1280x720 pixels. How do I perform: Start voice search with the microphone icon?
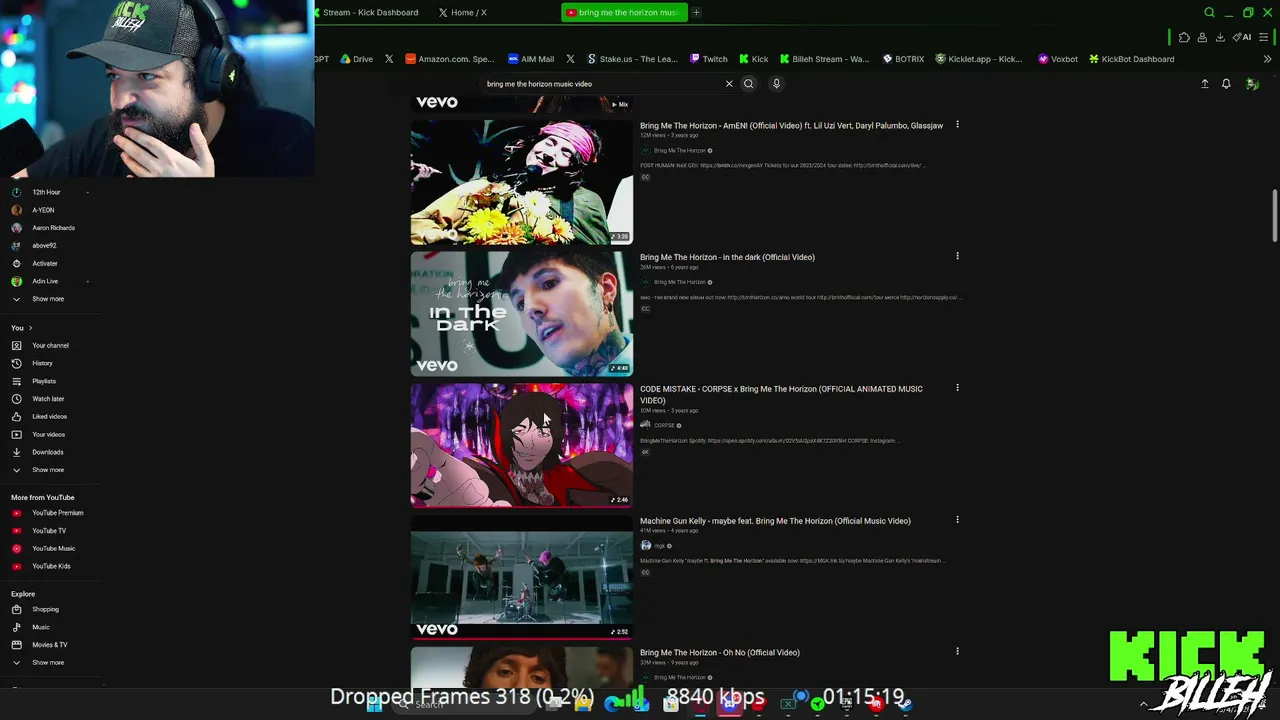(x=776, y=84)
